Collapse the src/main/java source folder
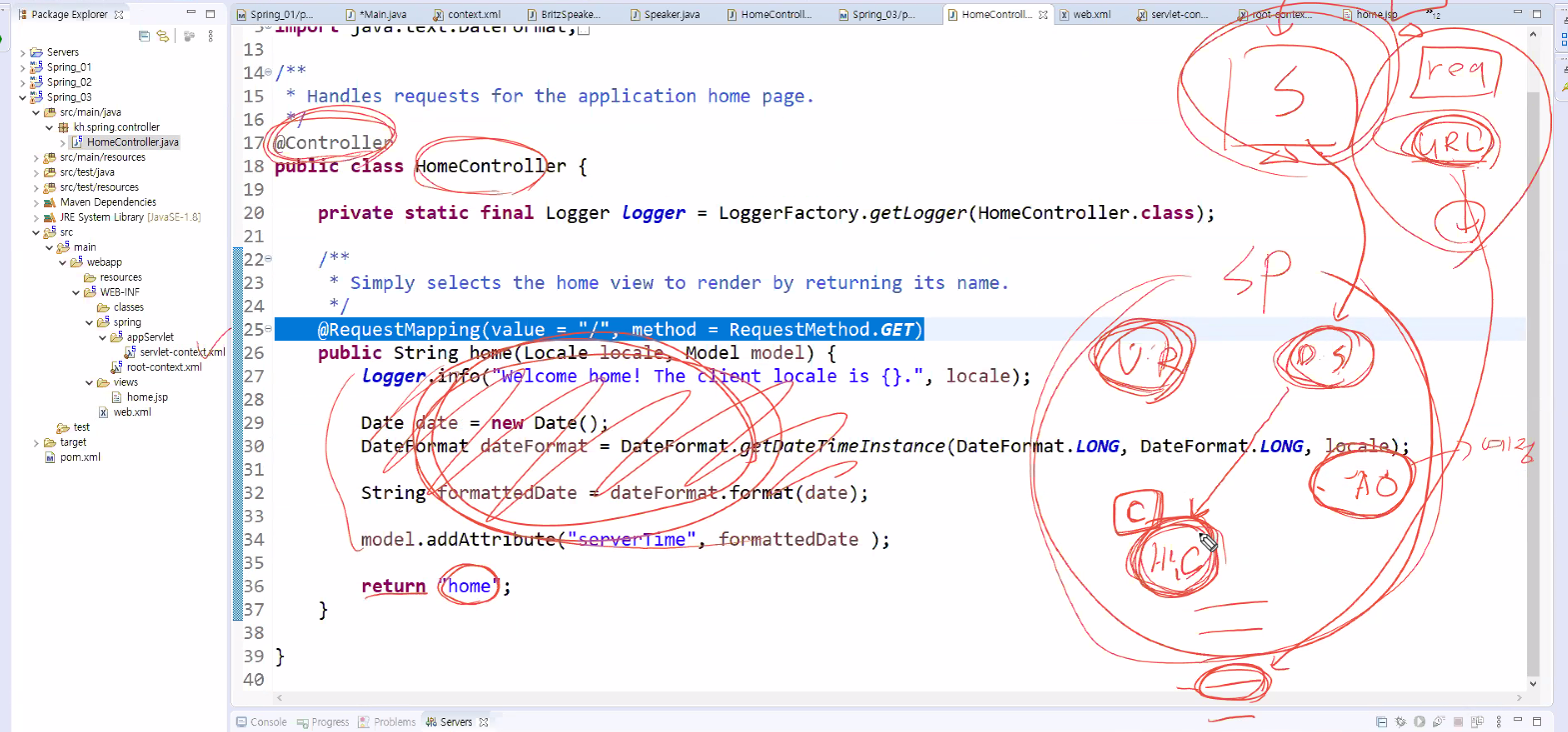This screenshot has width=1568, height=732. (36, 113)
